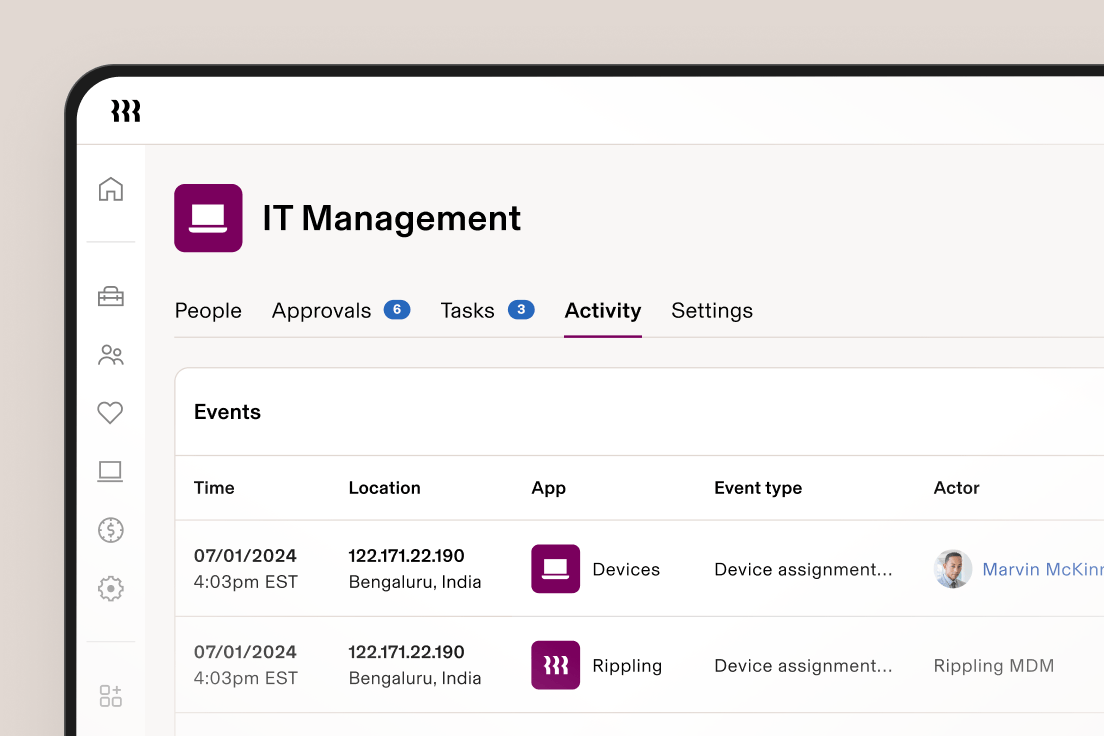Switch to the People tab
The image size is (1104, 736).
[x=208, y=310]
